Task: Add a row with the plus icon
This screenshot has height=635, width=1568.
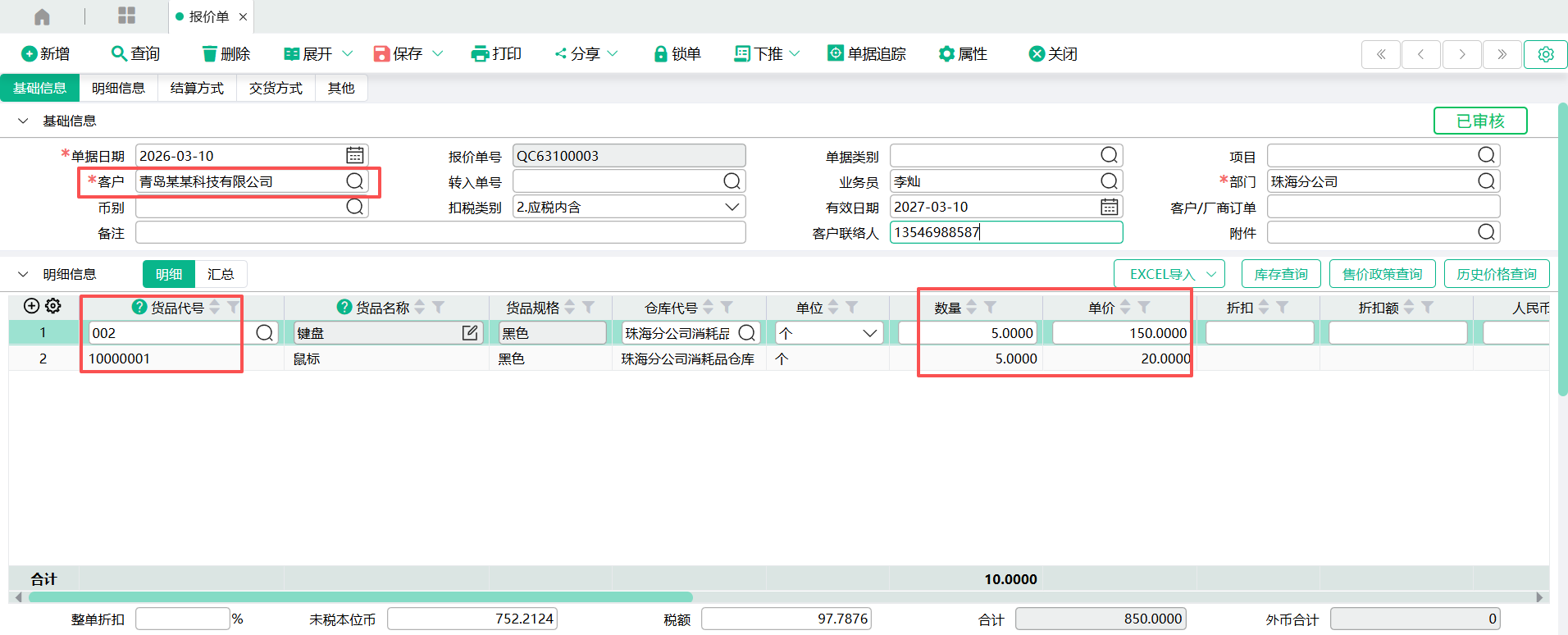Action: 31,306
